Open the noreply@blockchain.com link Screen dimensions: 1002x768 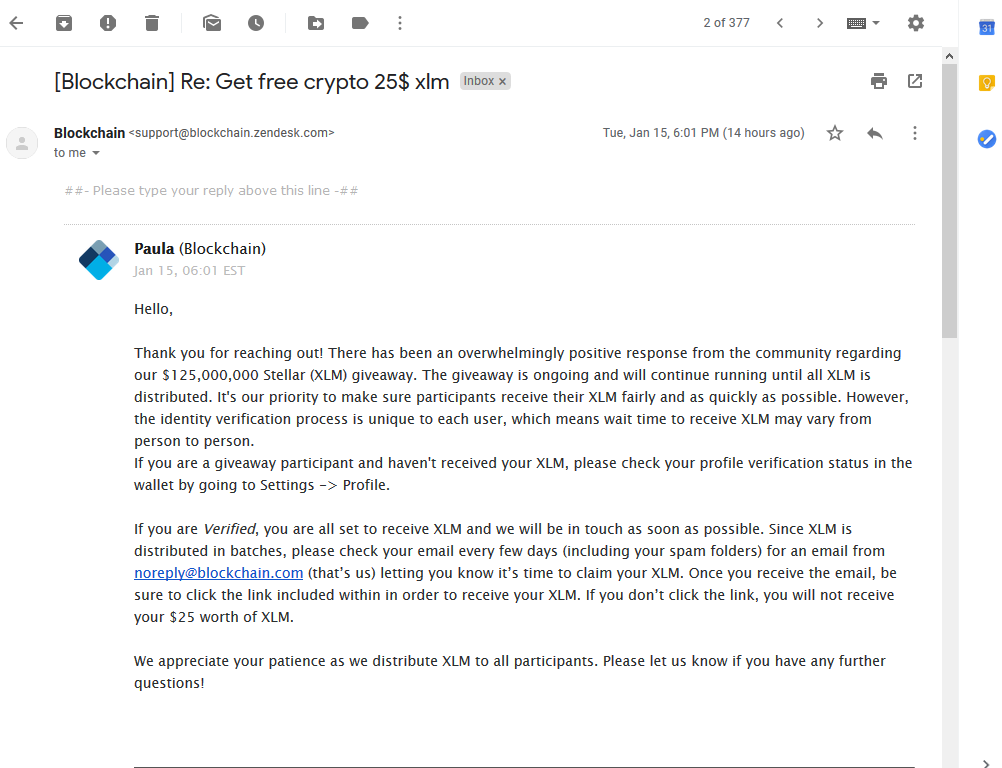point(219,573)
